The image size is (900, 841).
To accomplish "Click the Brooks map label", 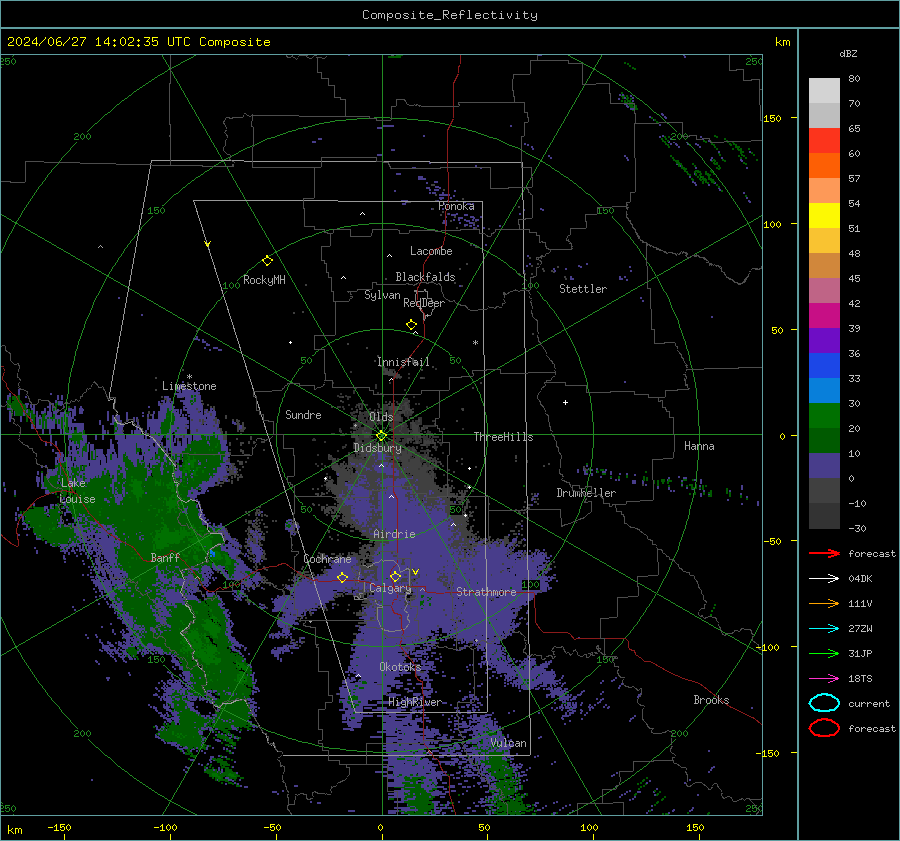I will pos(711,700).
